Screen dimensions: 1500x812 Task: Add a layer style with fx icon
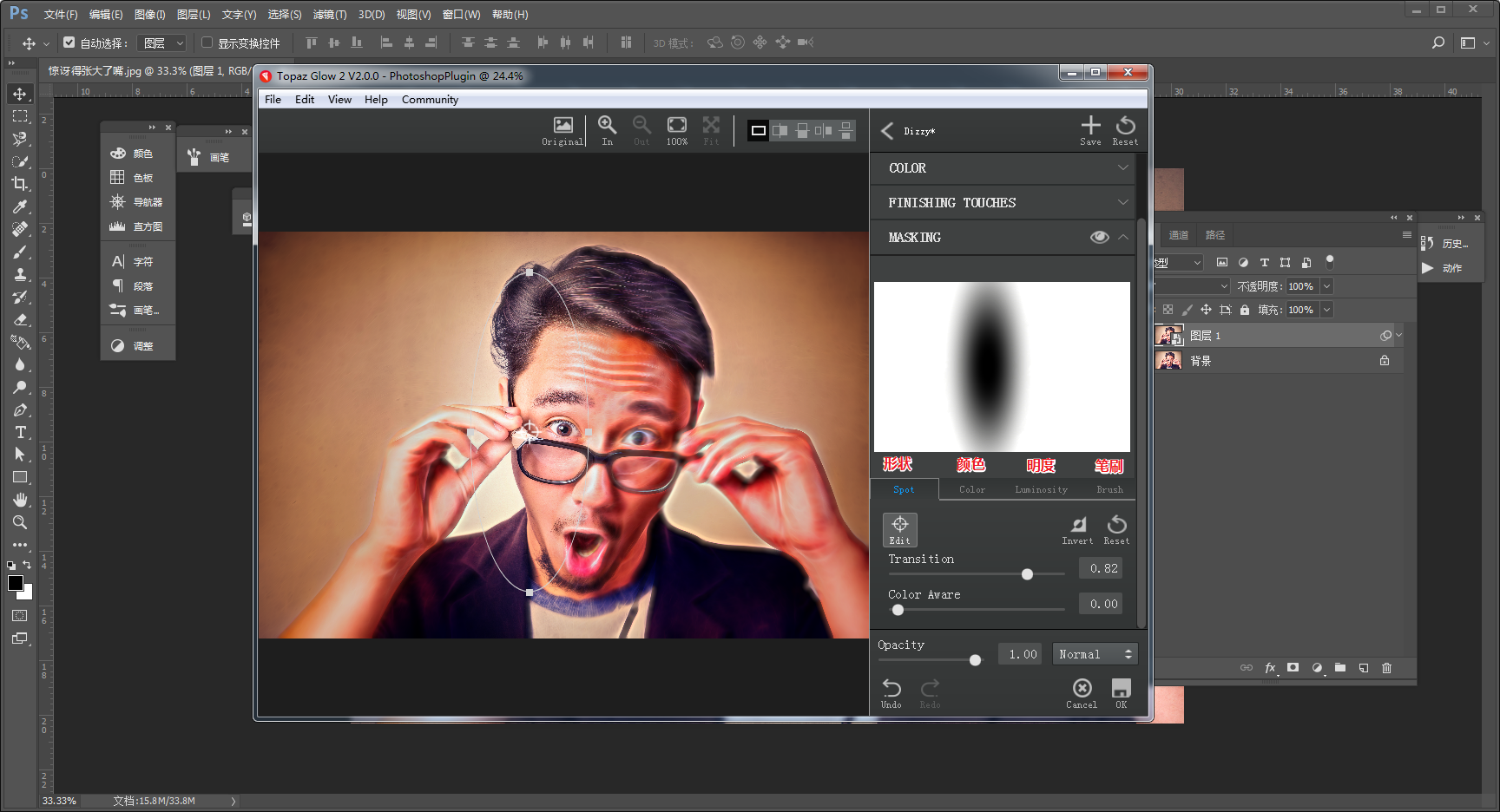pos(1271,668)
